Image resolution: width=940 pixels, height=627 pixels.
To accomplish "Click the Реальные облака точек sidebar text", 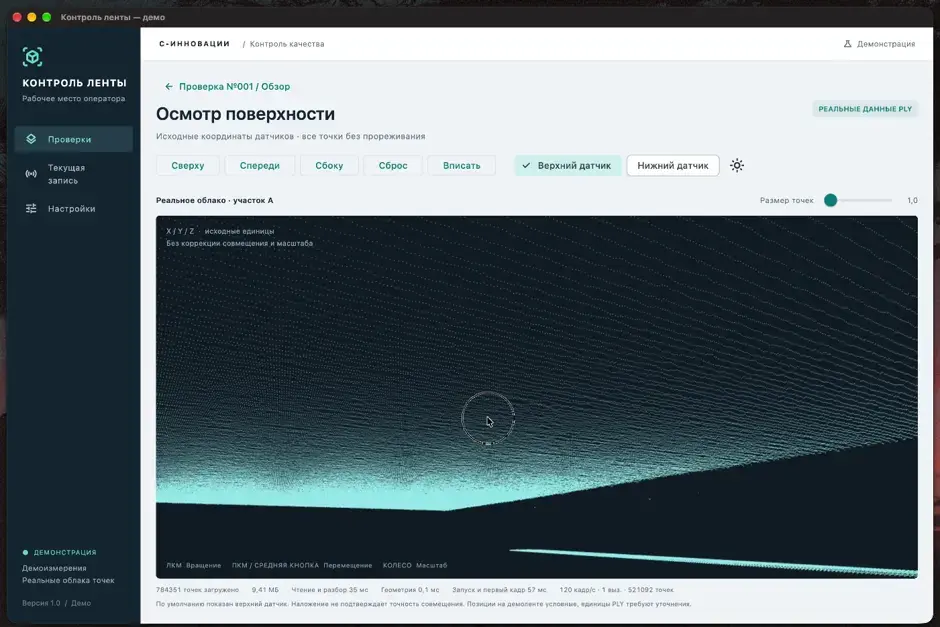I will (68, 580).
